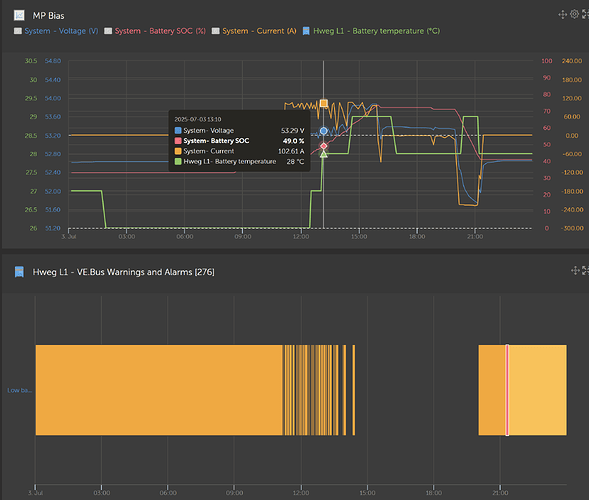Click the orange current marker on cursor line
The image size is (589, 500).
point(323,103)
